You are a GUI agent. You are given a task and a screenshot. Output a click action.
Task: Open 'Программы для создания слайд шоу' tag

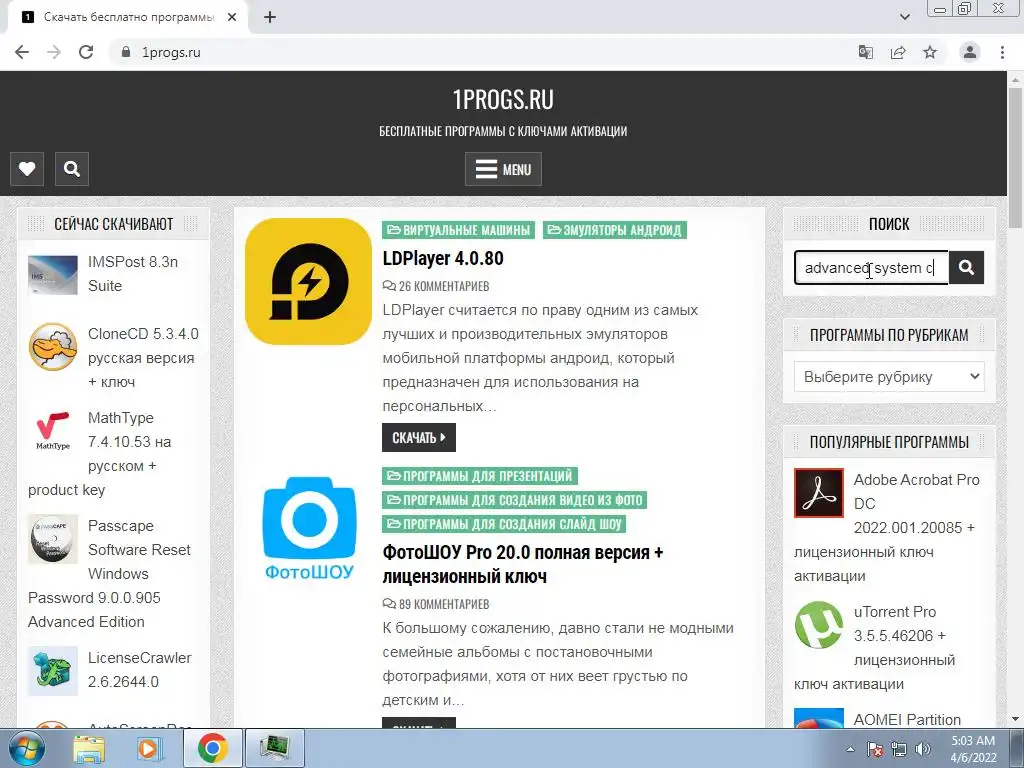pyautogui.click(x=504, y=524)
